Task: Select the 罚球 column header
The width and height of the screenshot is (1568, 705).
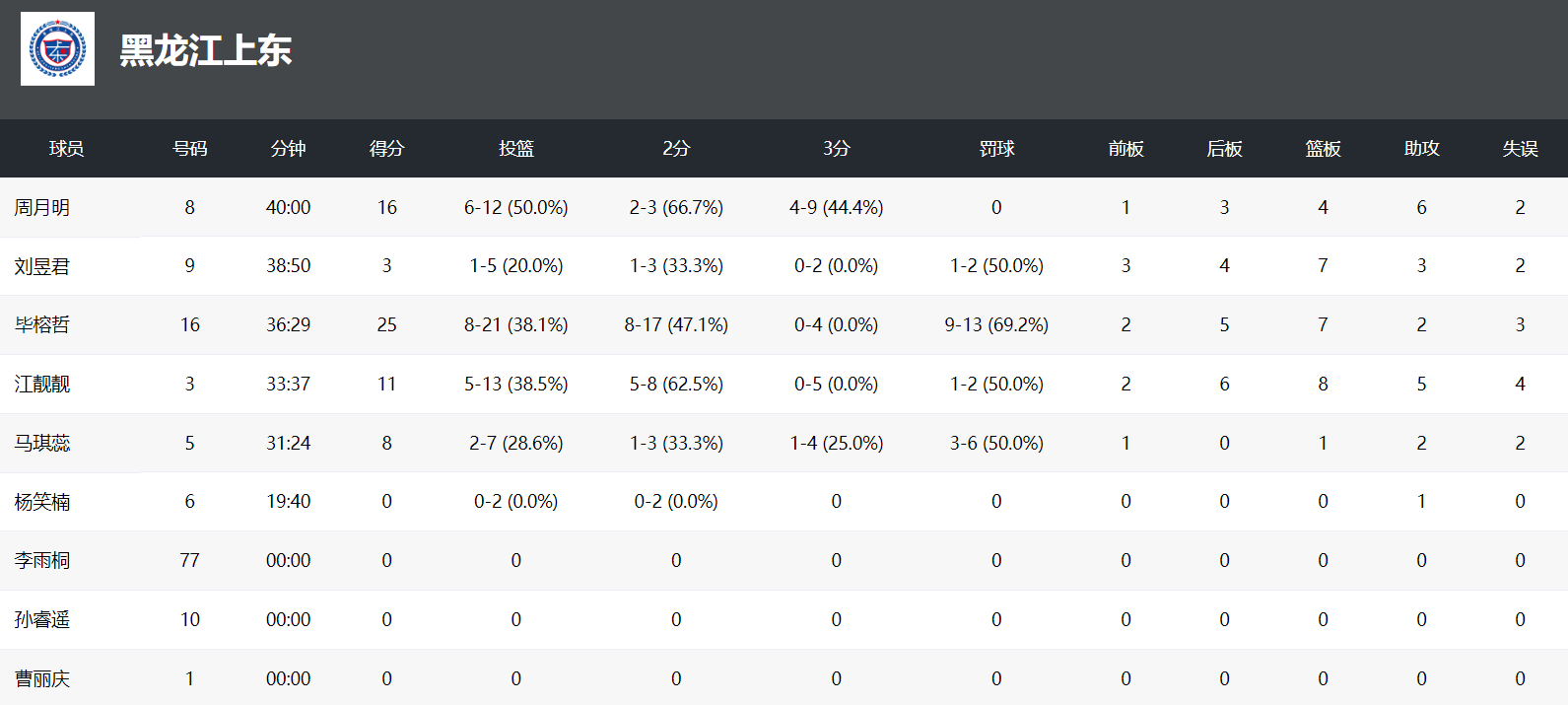Action: (996, 149)
